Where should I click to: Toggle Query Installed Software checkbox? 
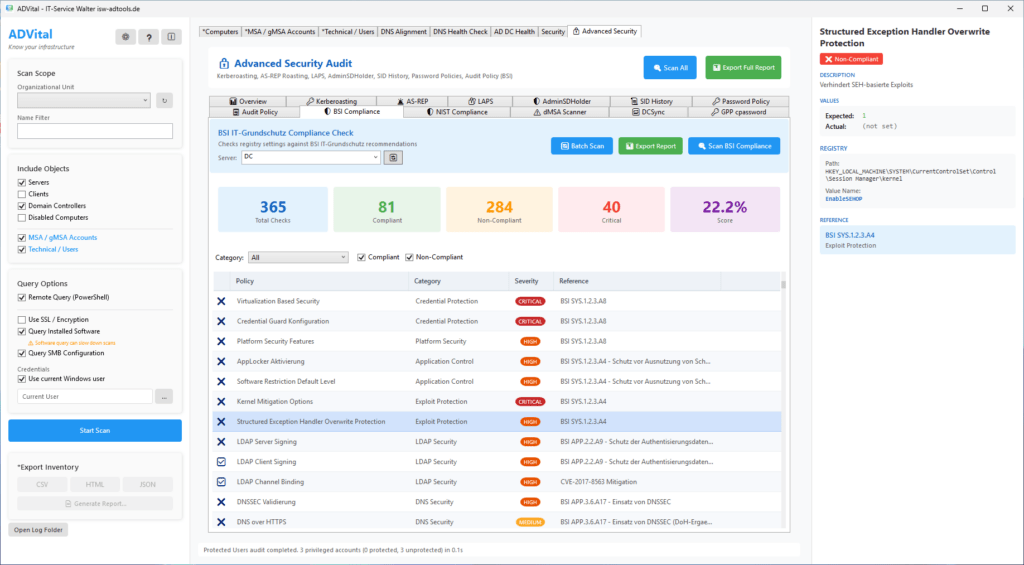click(22, 332)
